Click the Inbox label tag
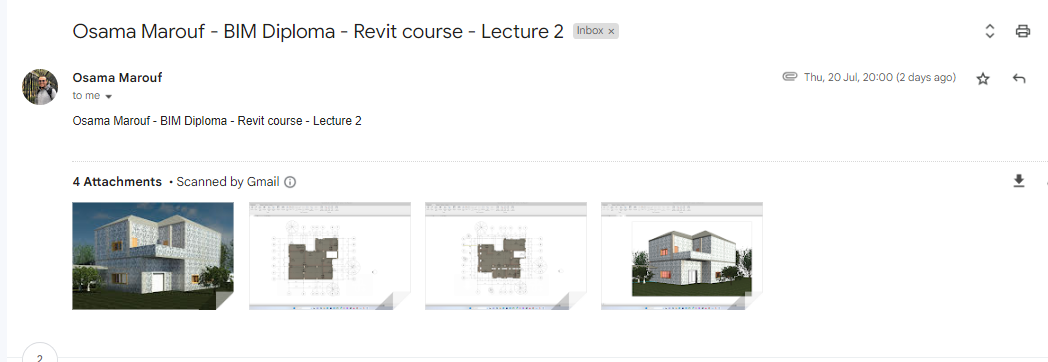1048x362 pixels. pos(590,31)
